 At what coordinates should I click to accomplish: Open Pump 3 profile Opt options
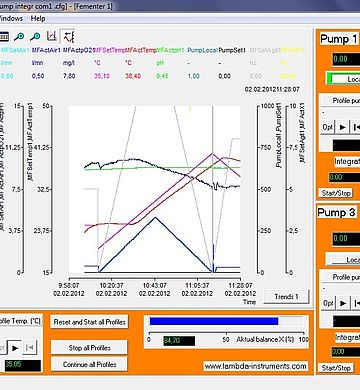tap(328, 303)
